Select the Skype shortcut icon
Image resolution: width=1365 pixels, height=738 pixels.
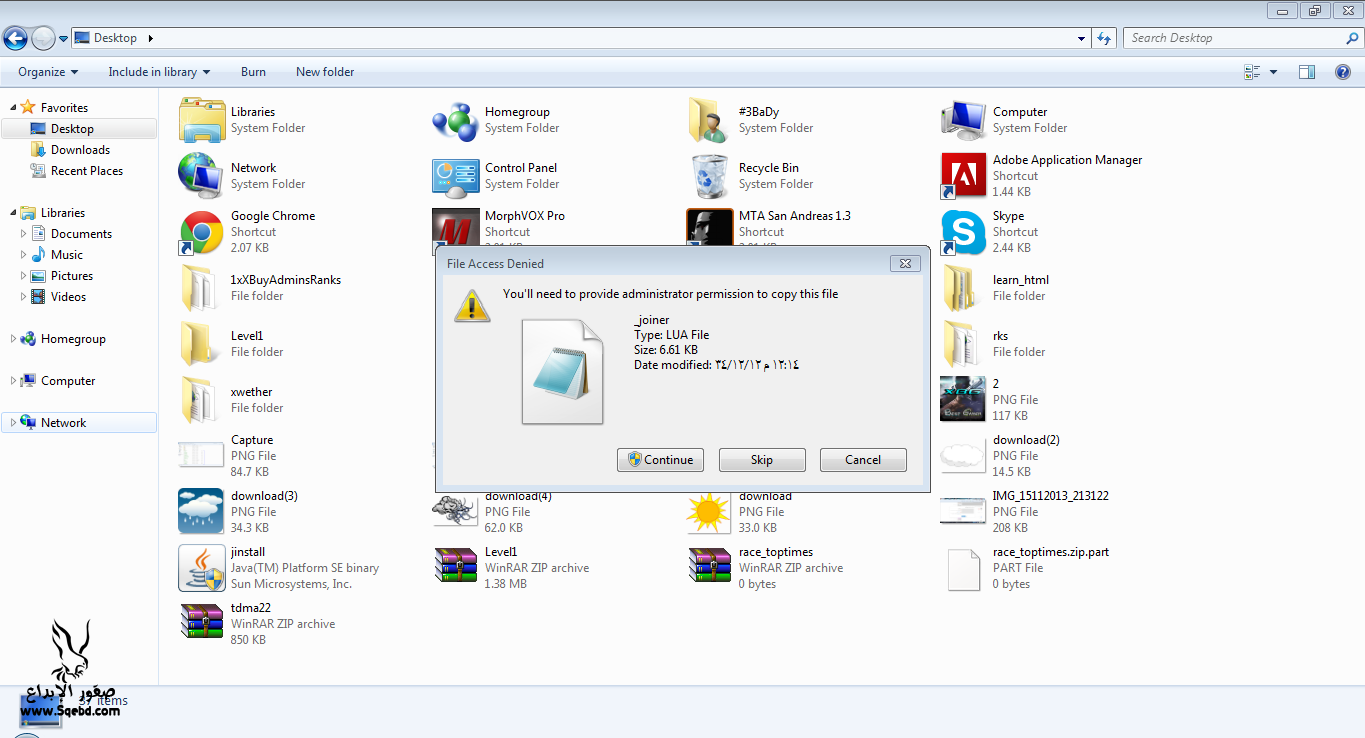click(963, 232)
